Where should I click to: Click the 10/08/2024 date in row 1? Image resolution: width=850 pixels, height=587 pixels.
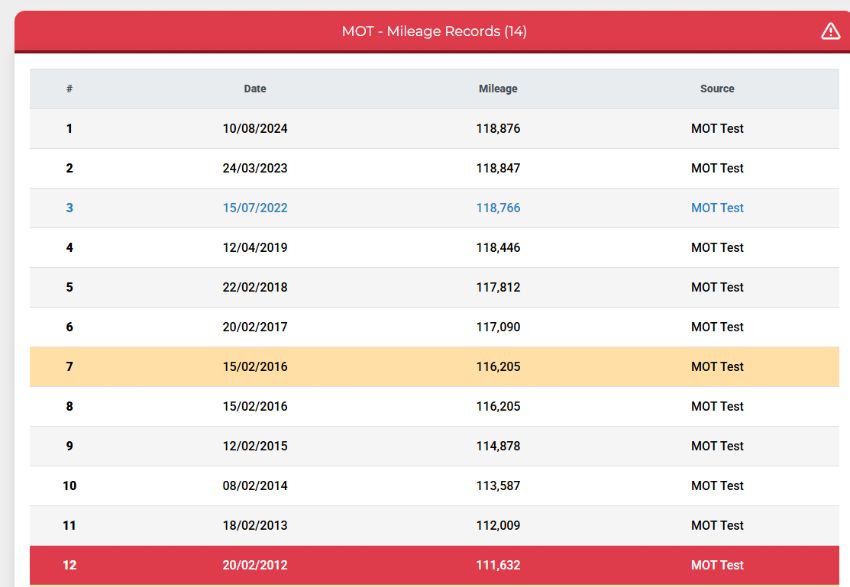[x=255, y=128]
